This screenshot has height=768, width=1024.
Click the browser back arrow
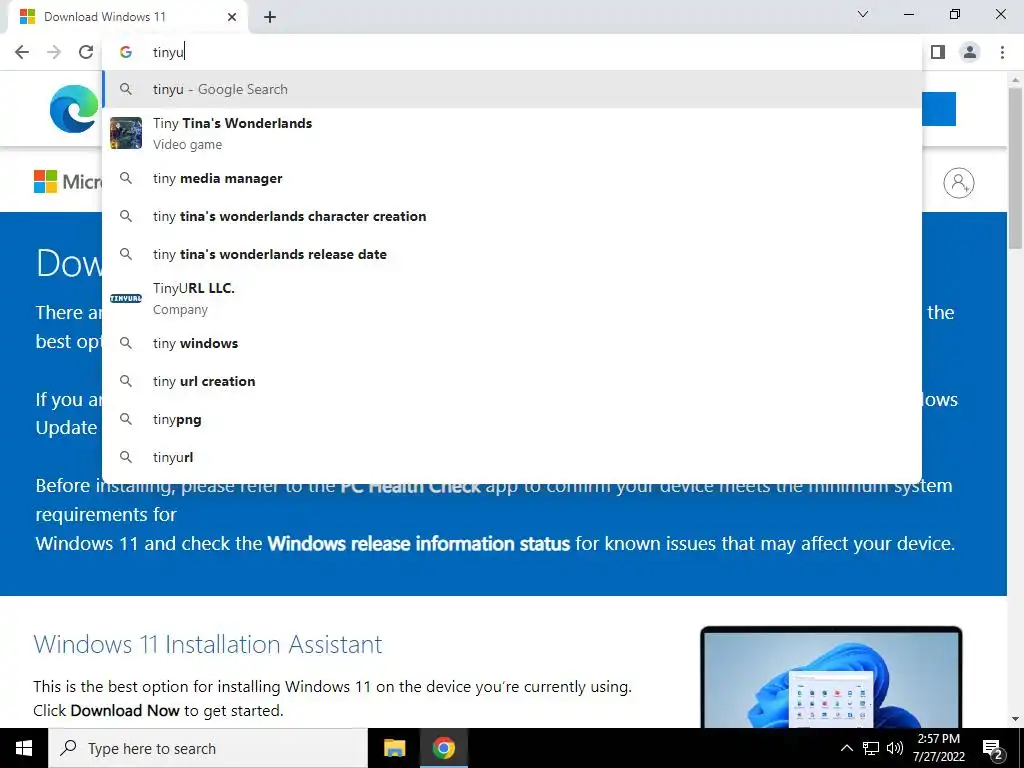22,52
